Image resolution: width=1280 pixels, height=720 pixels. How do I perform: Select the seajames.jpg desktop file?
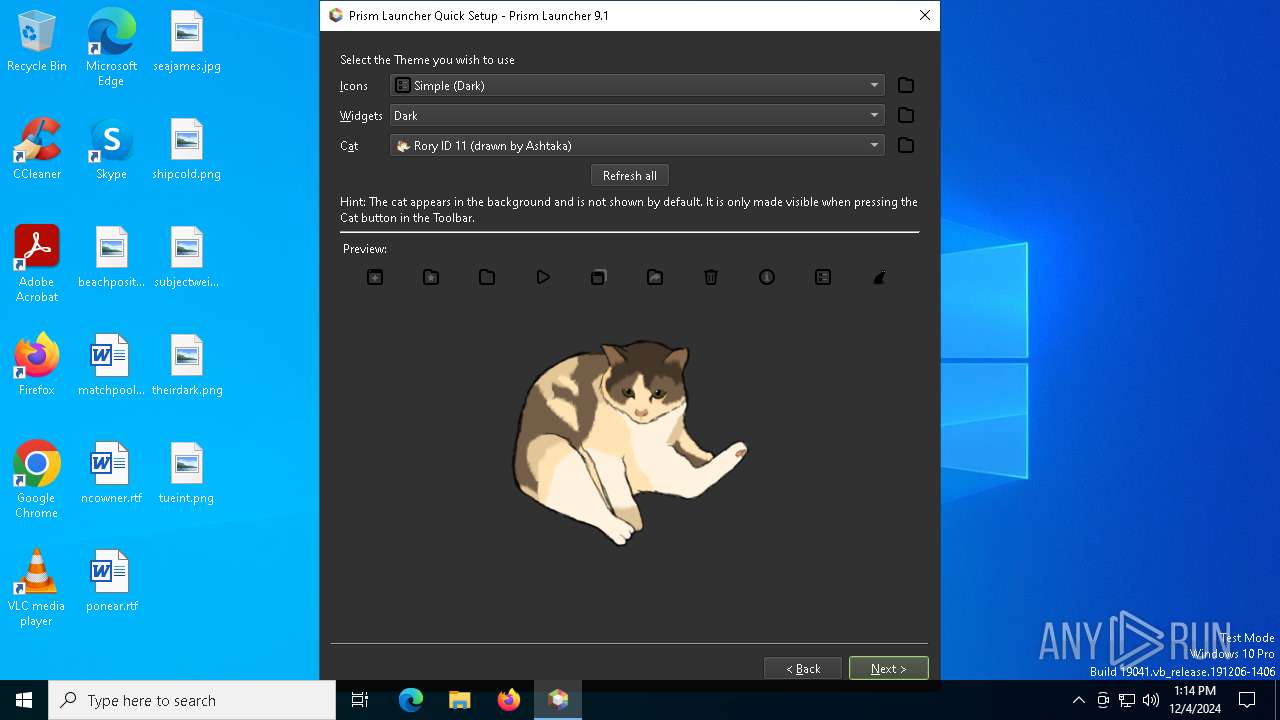point(187,42)
